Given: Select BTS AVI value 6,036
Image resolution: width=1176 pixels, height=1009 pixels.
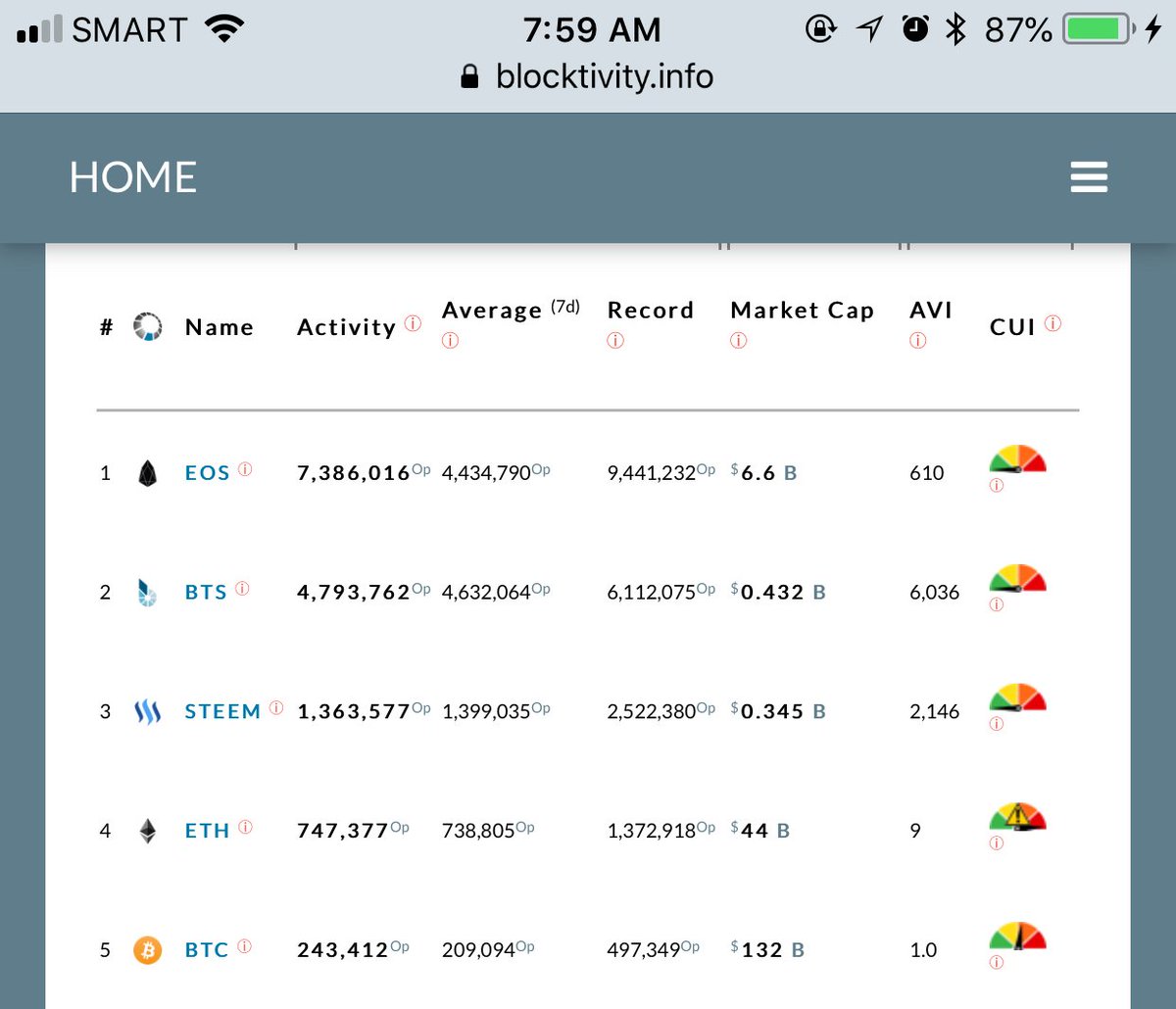Looking at the screenshot, I should tap(935, 593).
